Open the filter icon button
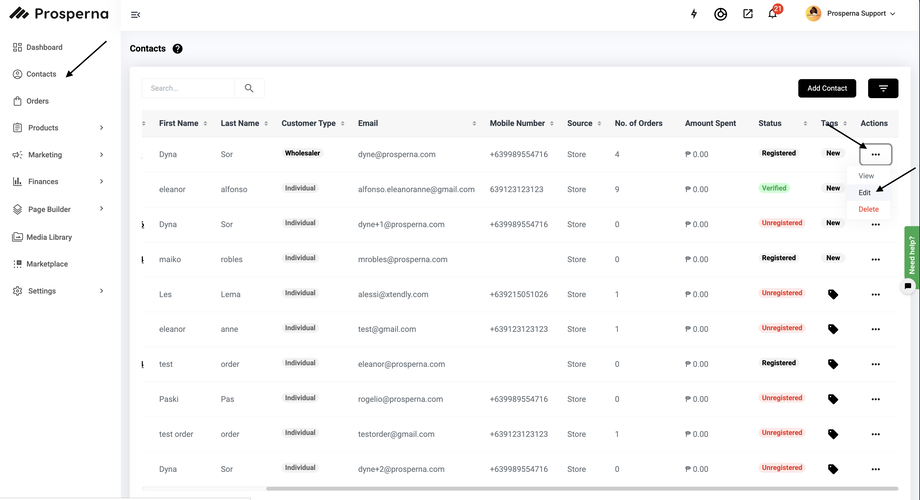Screen dimensions: 920x500 (883, 88)
